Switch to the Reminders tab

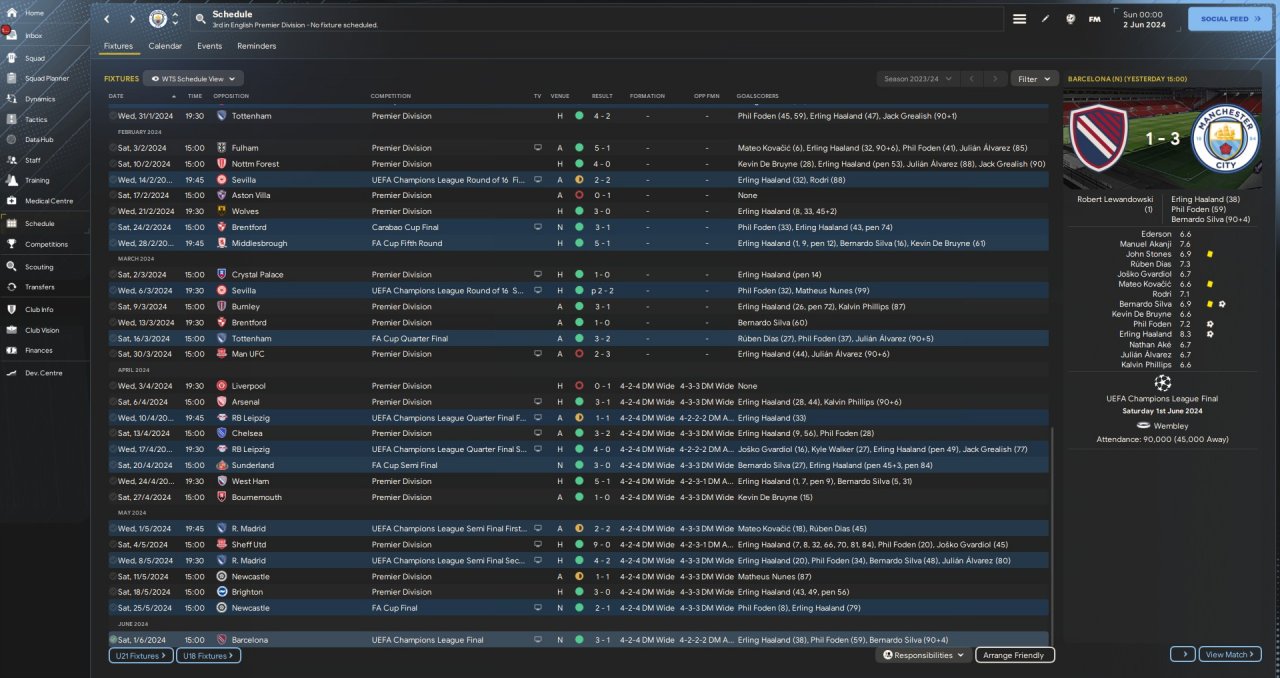point(256,46)
